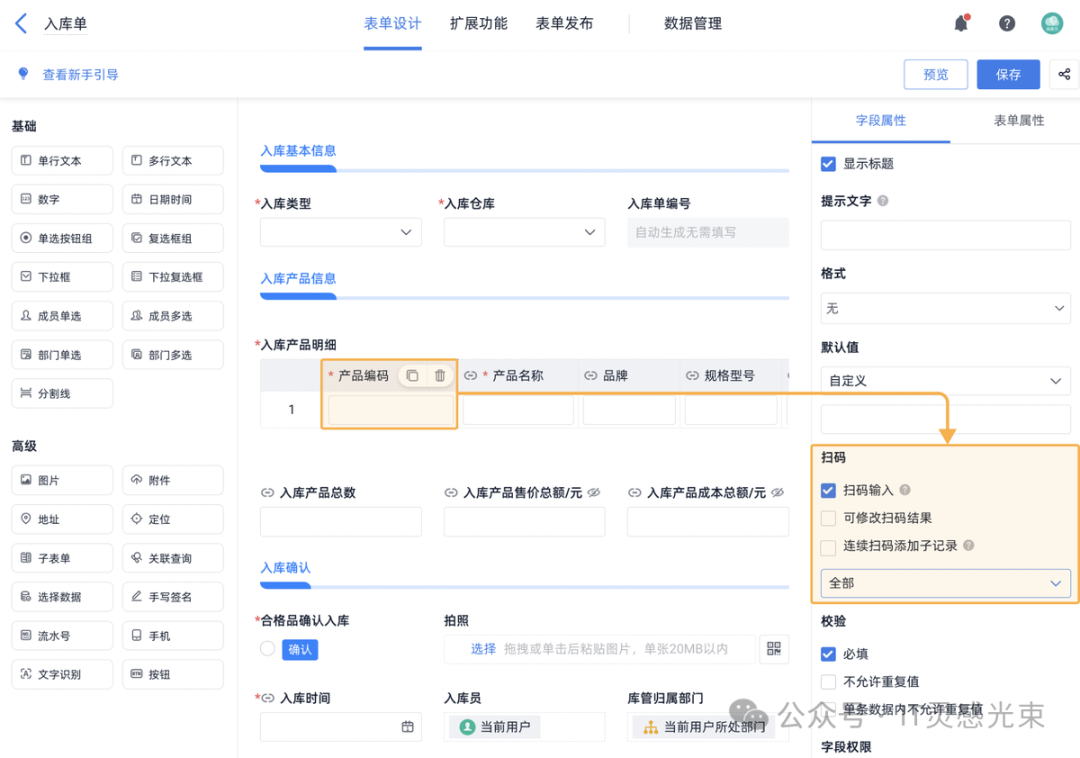Click the 提示文字 input field
This screenshot has width=1080, height=758.
point(945,235)
